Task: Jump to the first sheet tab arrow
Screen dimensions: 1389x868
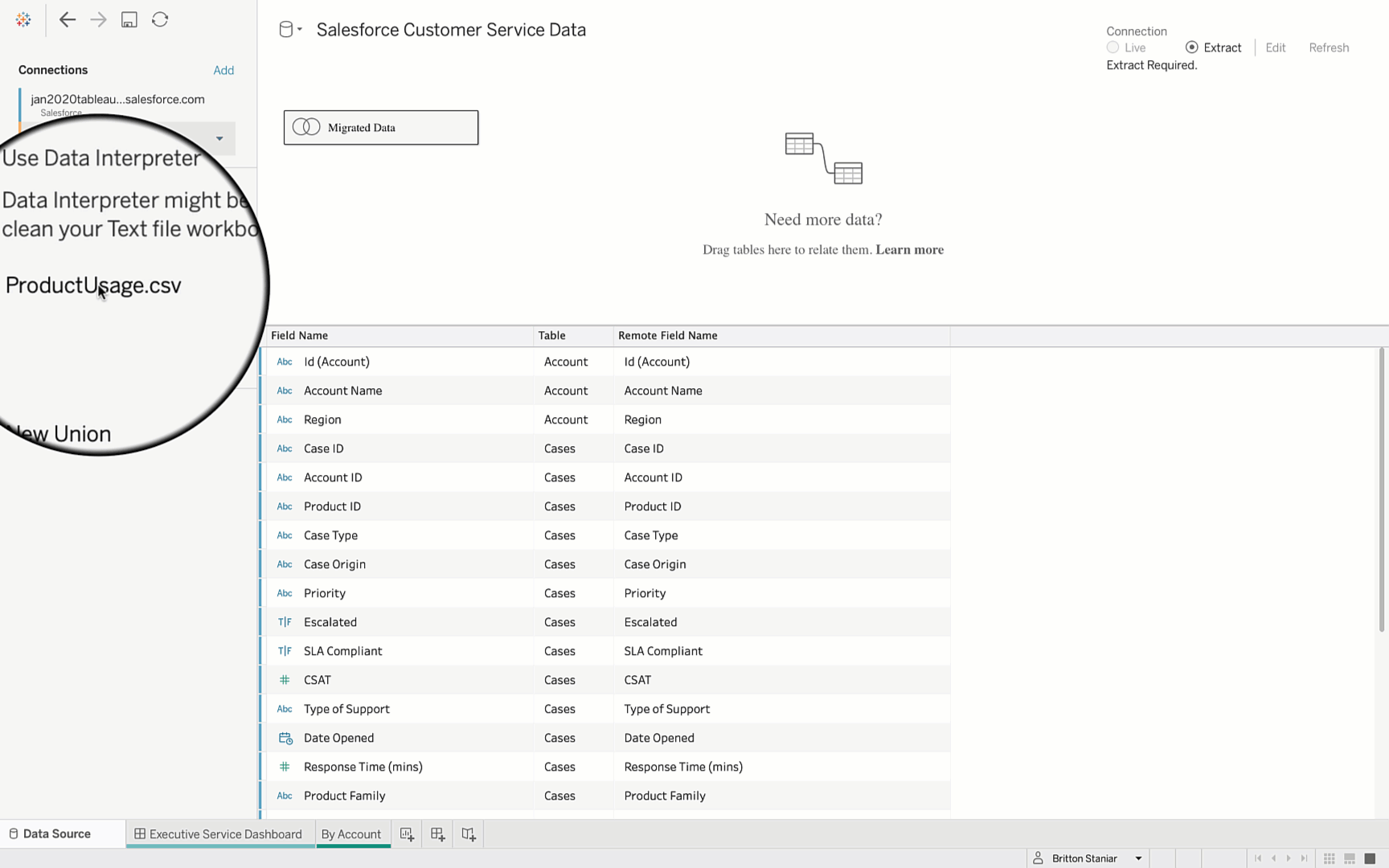Action: [1258, 858]
